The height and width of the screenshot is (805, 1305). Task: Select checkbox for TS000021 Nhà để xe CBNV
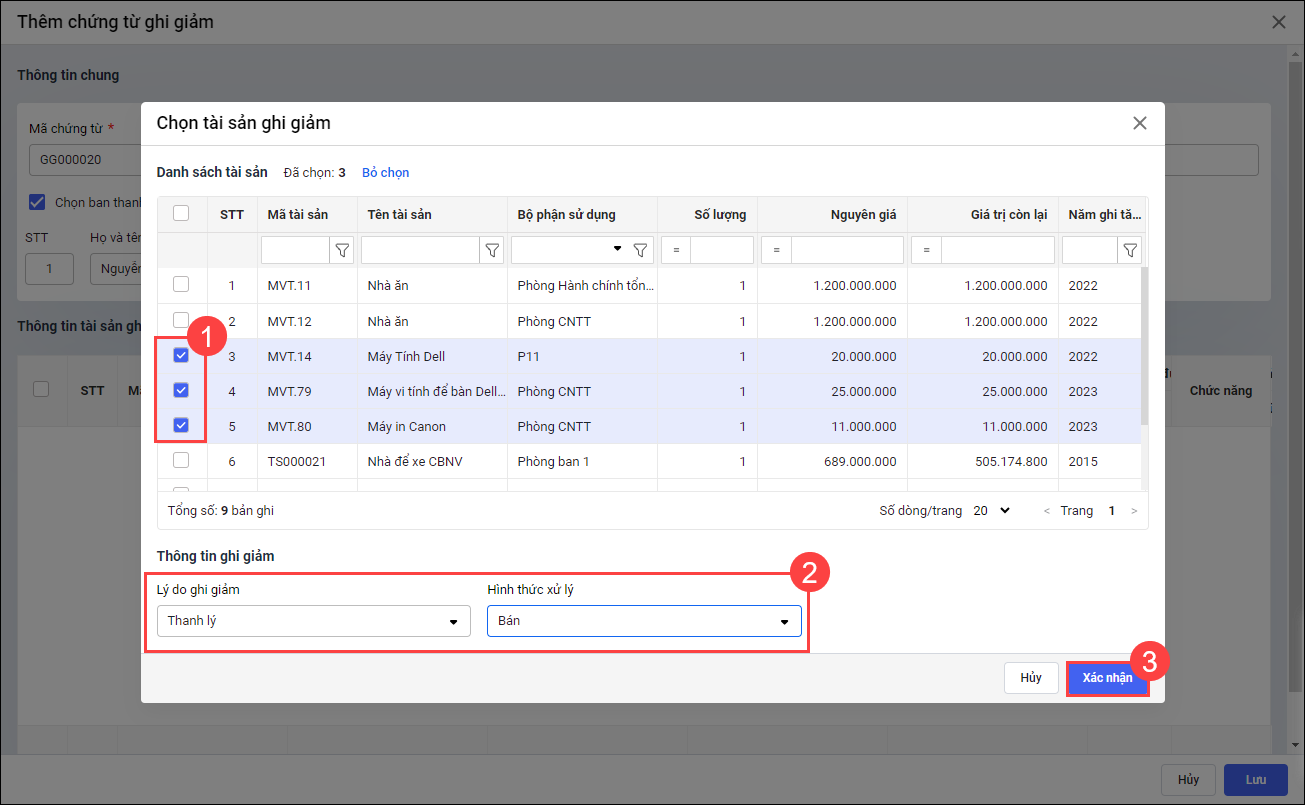click(x=181, y=460)
